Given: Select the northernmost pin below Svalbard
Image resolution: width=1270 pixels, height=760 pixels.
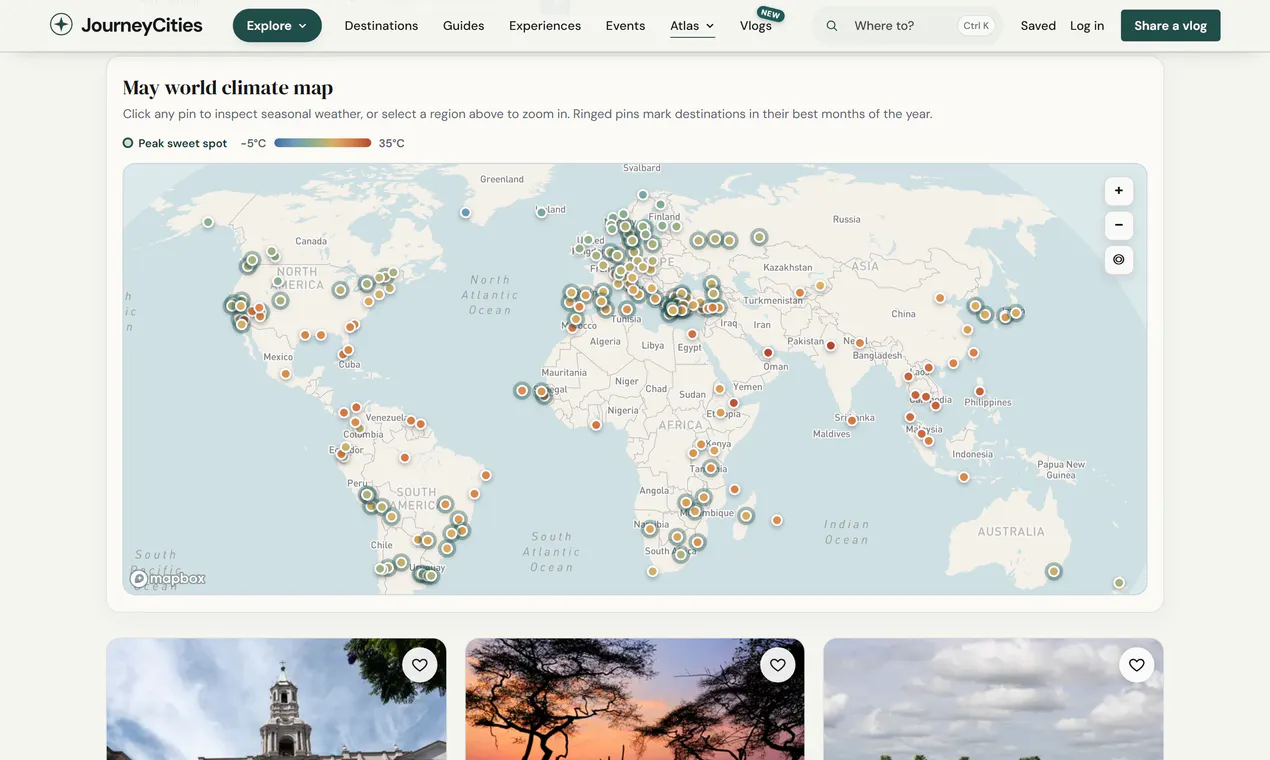Looking at the screenshot, I should [643, 195].
